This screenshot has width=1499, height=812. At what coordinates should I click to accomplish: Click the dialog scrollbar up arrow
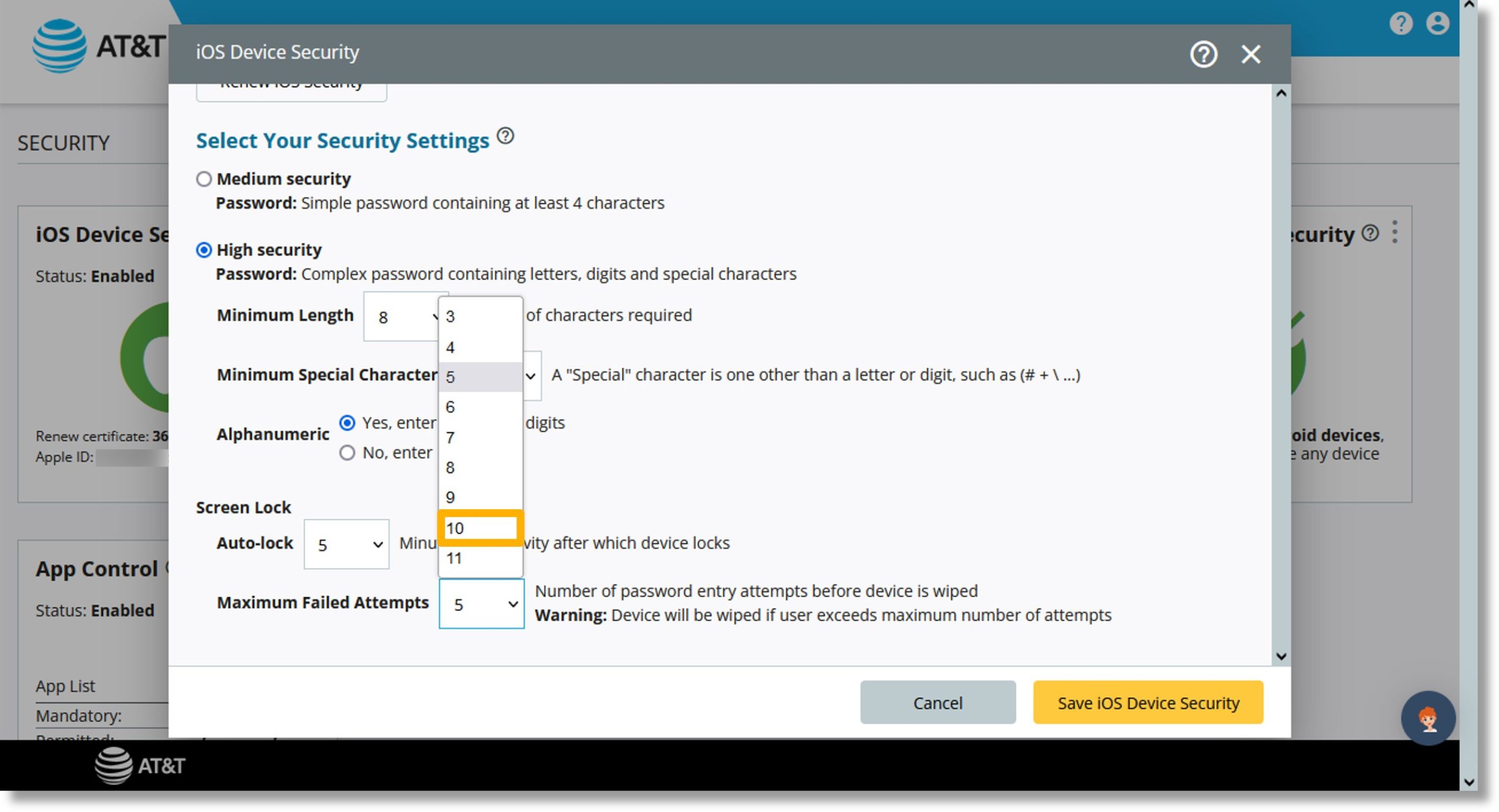(1281, 93)
